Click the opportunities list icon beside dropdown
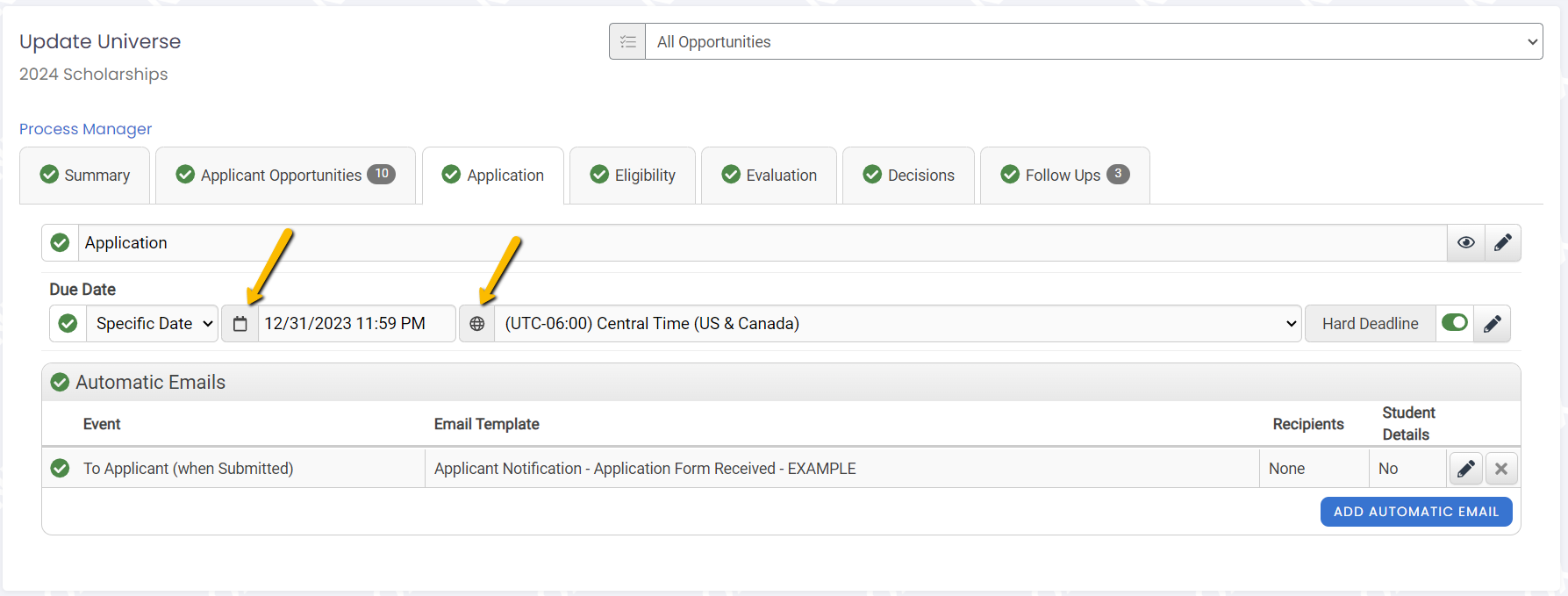Image resolution: width=1568 pixels, height=596 pixels. (627, 41)
